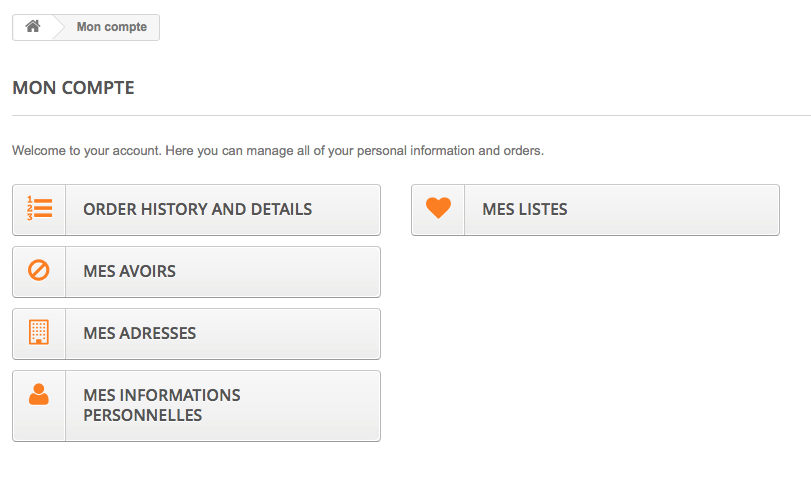The height and width of the screenshot is (478, 811).
Task: Click the person silhouette personal info icon
Action: pyautogui.click(x=39, y=394)
